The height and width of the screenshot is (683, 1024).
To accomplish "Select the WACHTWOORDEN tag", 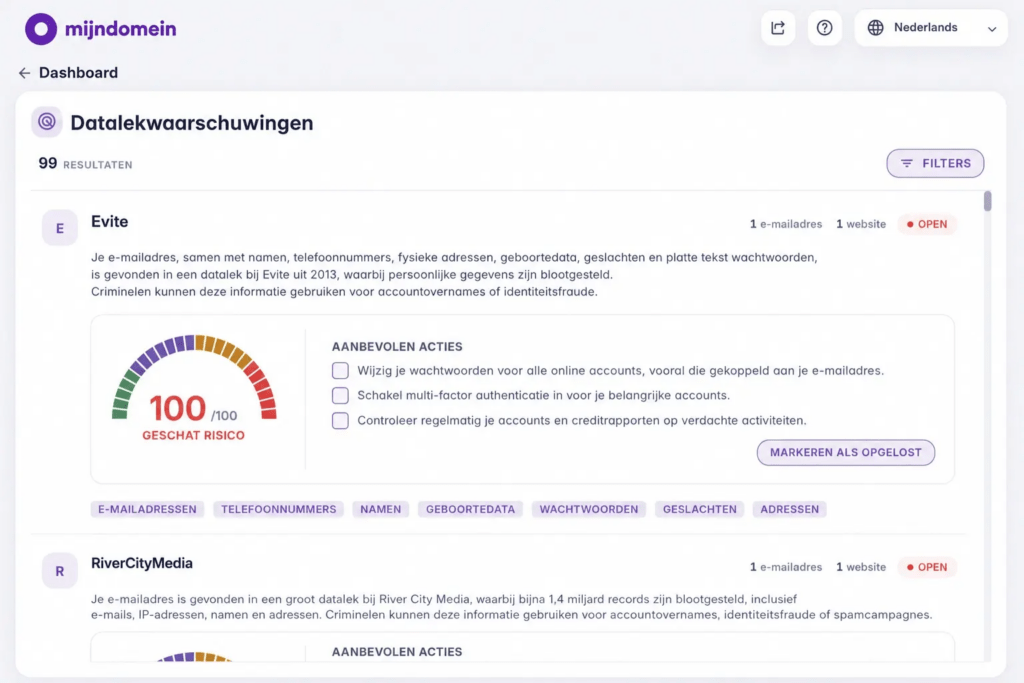I will point(588,509).
